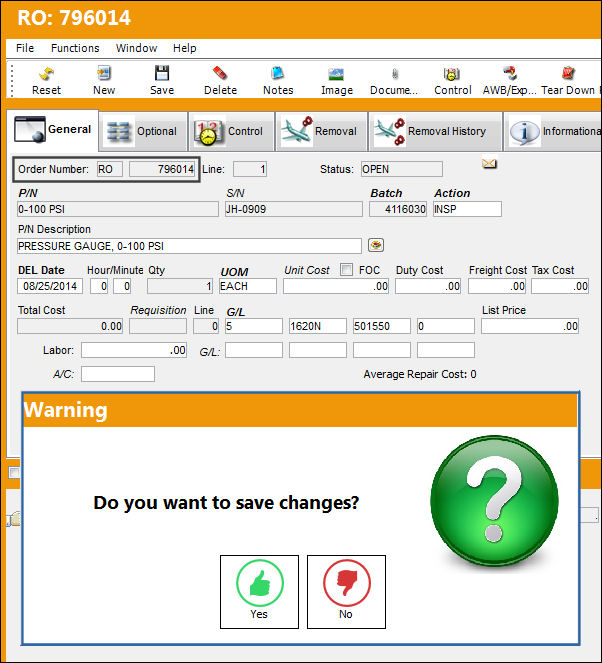Enable the FOC checkbox

coord(346,270)
